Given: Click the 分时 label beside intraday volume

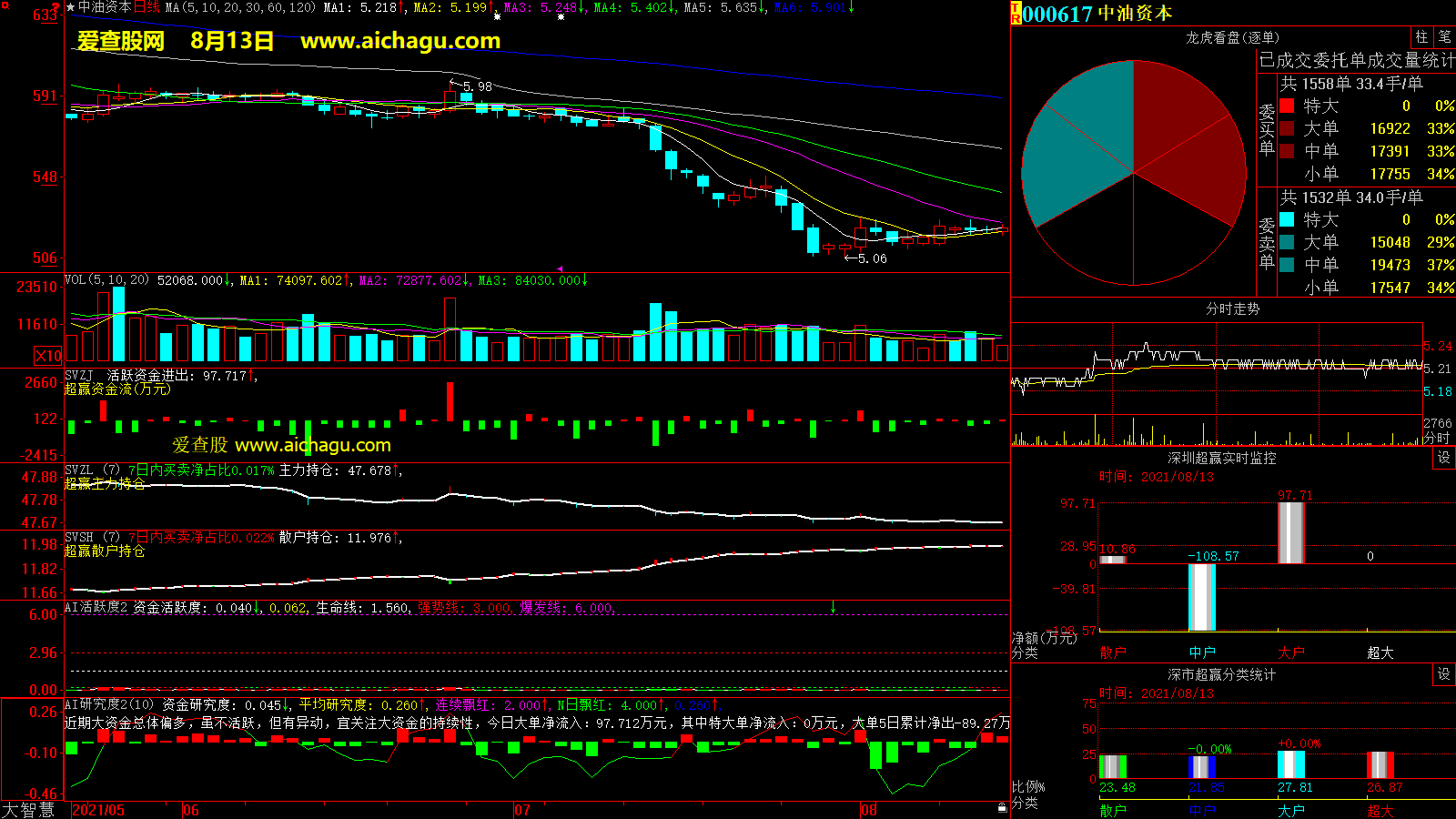Looking at the screenshot, I should 1436,438.
